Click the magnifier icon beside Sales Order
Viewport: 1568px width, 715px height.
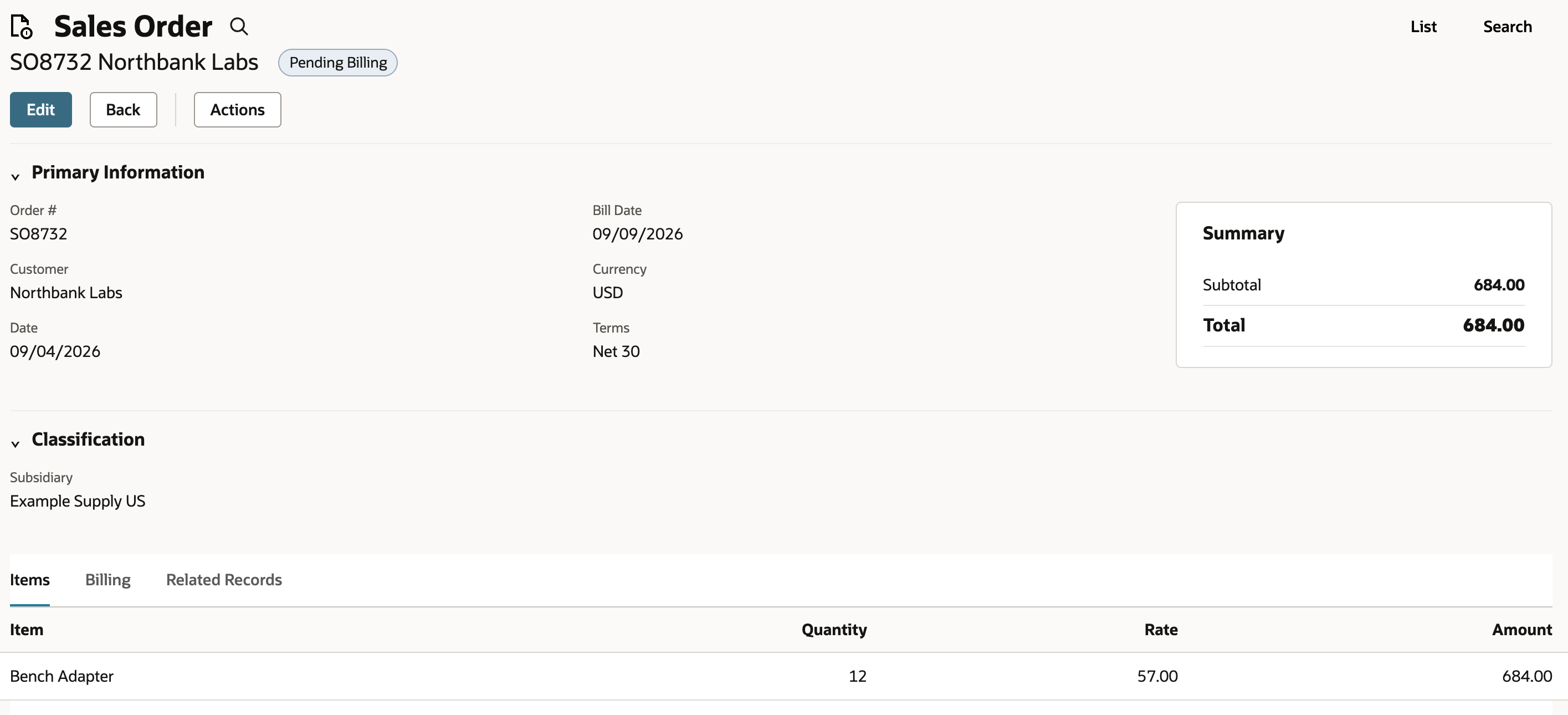pos(239,27)
